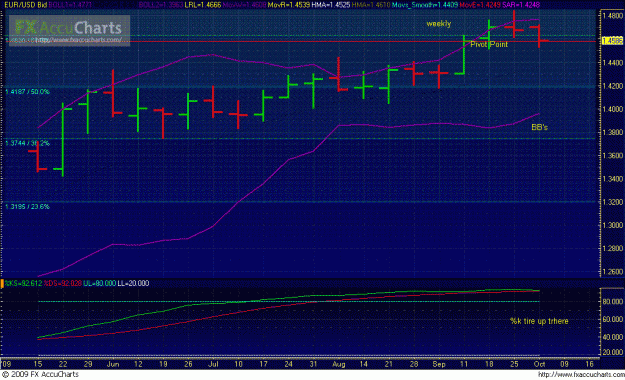Image resolution: width=625 pixels, height=380 pixels.
Task: Select the BOLL1=1.4771 indicator readout
Action: [70, 5]
